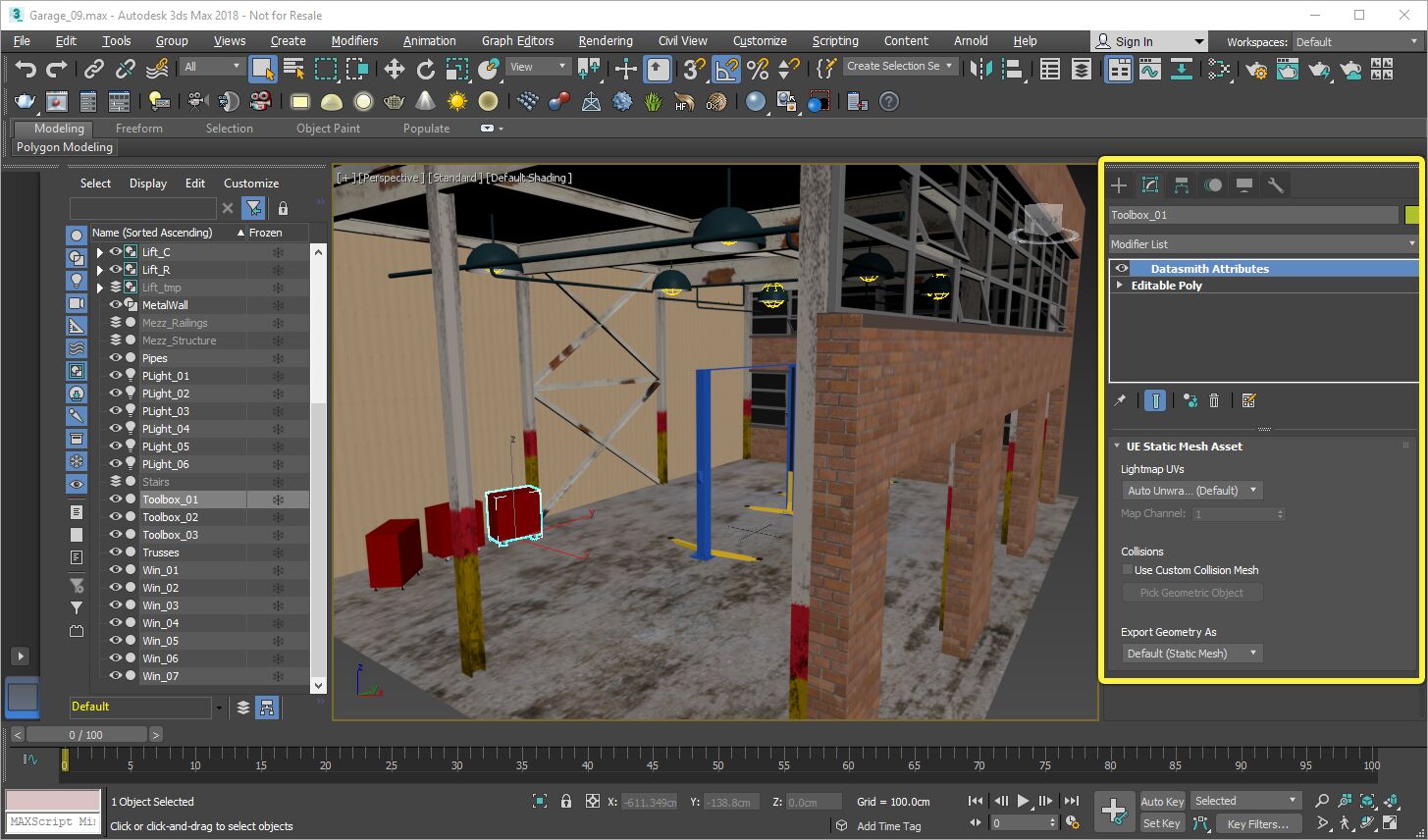Open the Rendering menu
Image resolution: width=1428 pixels, height=840 pixels.
click(605, 41)
